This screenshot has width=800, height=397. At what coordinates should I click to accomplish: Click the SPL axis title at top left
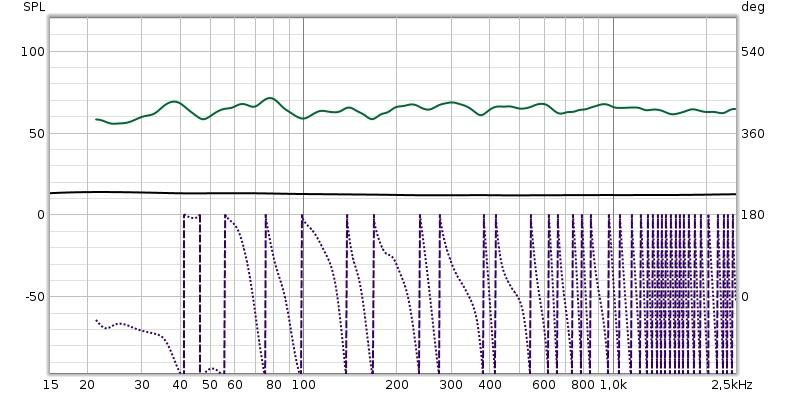pos(34,7)
